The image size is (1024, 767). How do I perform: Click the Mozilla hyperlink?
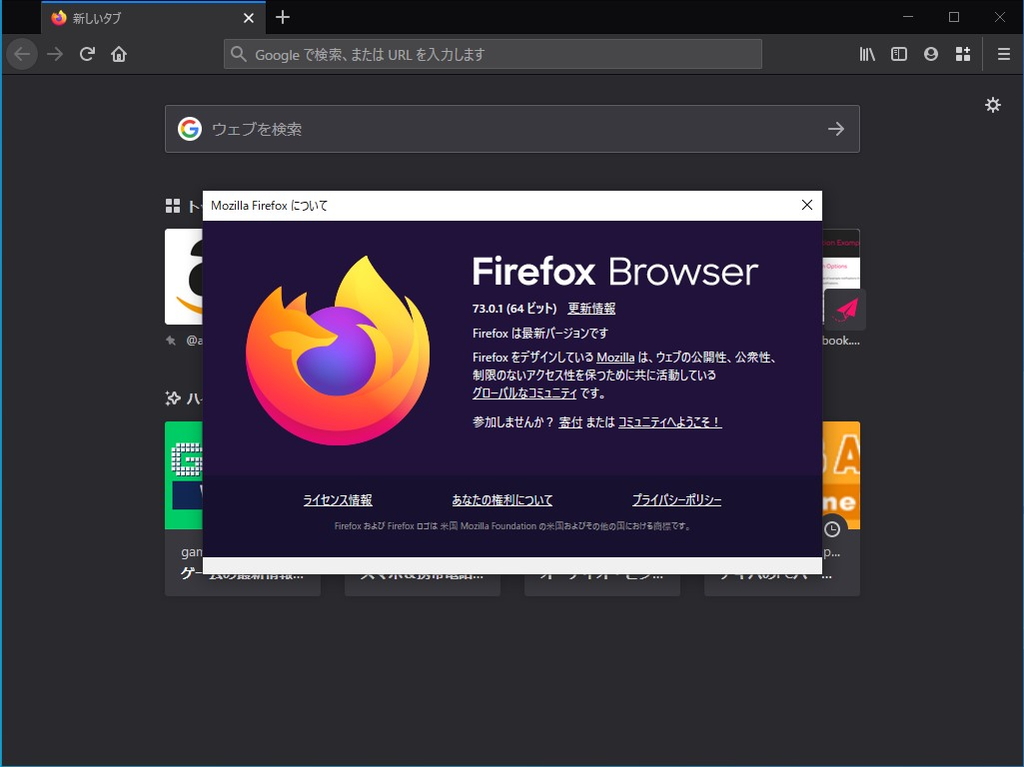point(615,356)
